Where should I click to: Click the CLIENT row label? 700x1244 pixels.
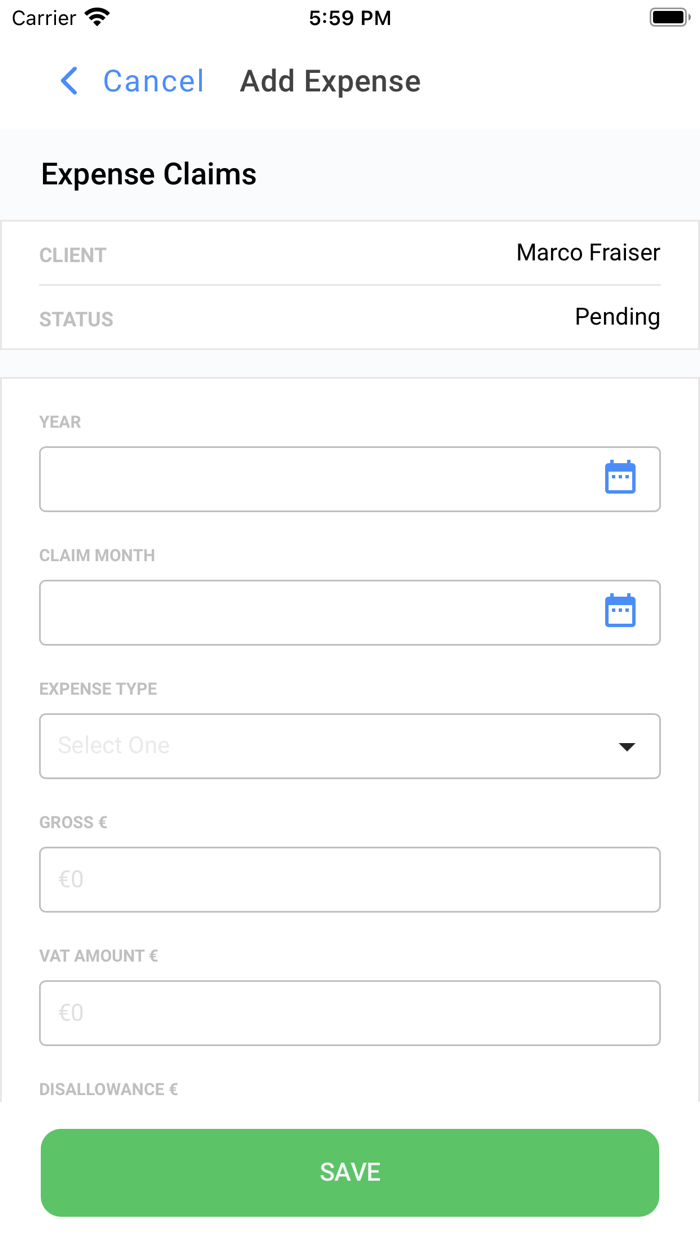pos(72,255)
